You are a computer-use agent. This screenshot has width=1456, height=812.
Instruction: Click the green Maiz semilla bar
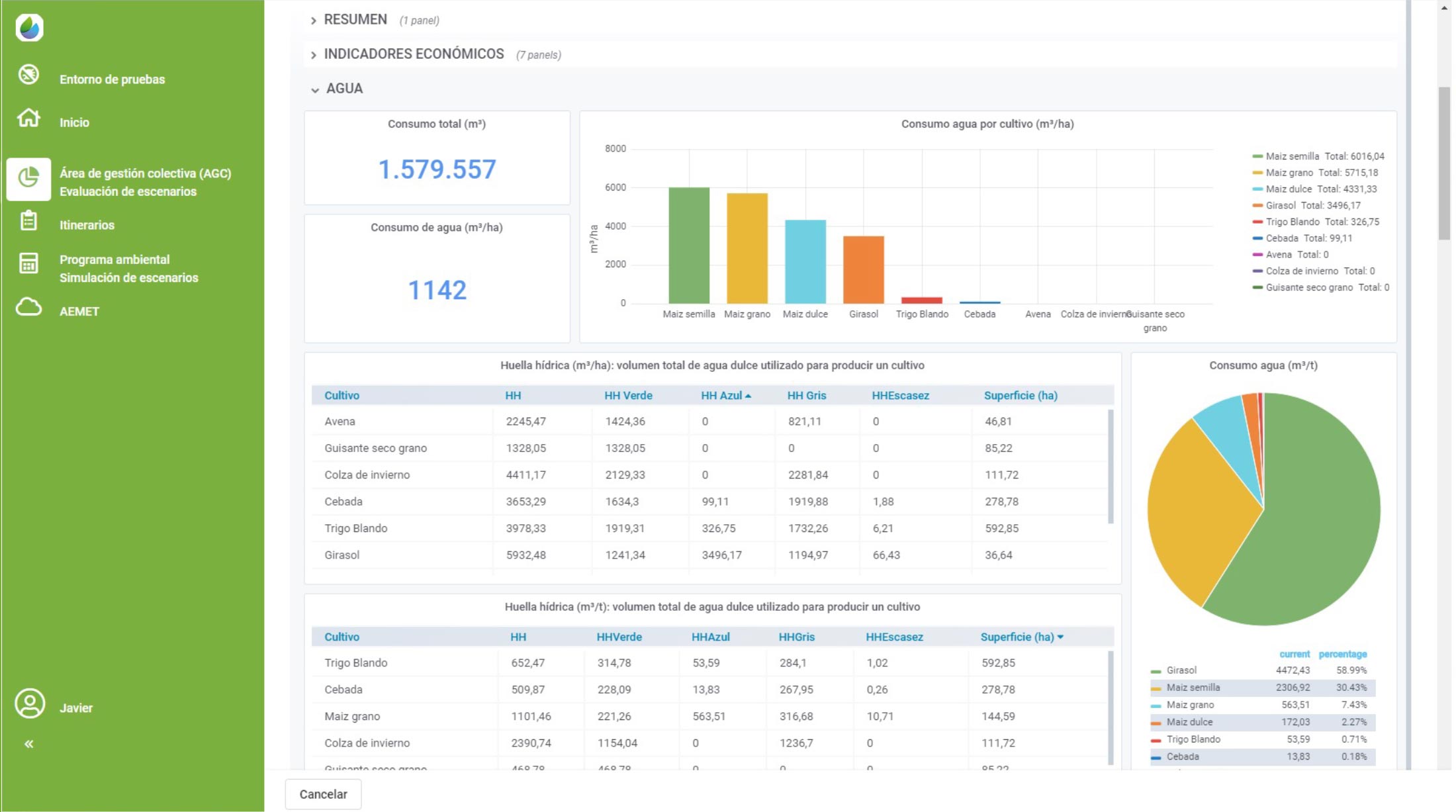point(689,246)
